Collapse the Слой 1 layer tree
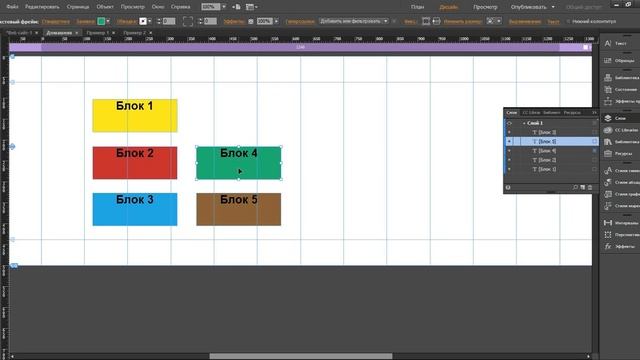 524,123
